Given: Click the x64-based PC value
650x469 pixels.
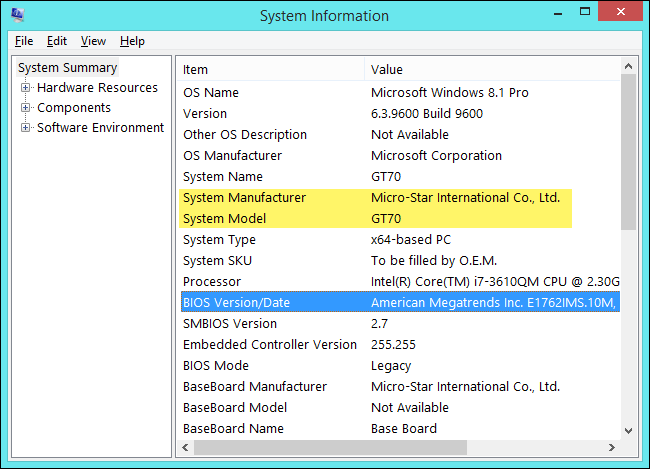Looking at the screenshot, I should pyautogui.click(x=411, y=240).
